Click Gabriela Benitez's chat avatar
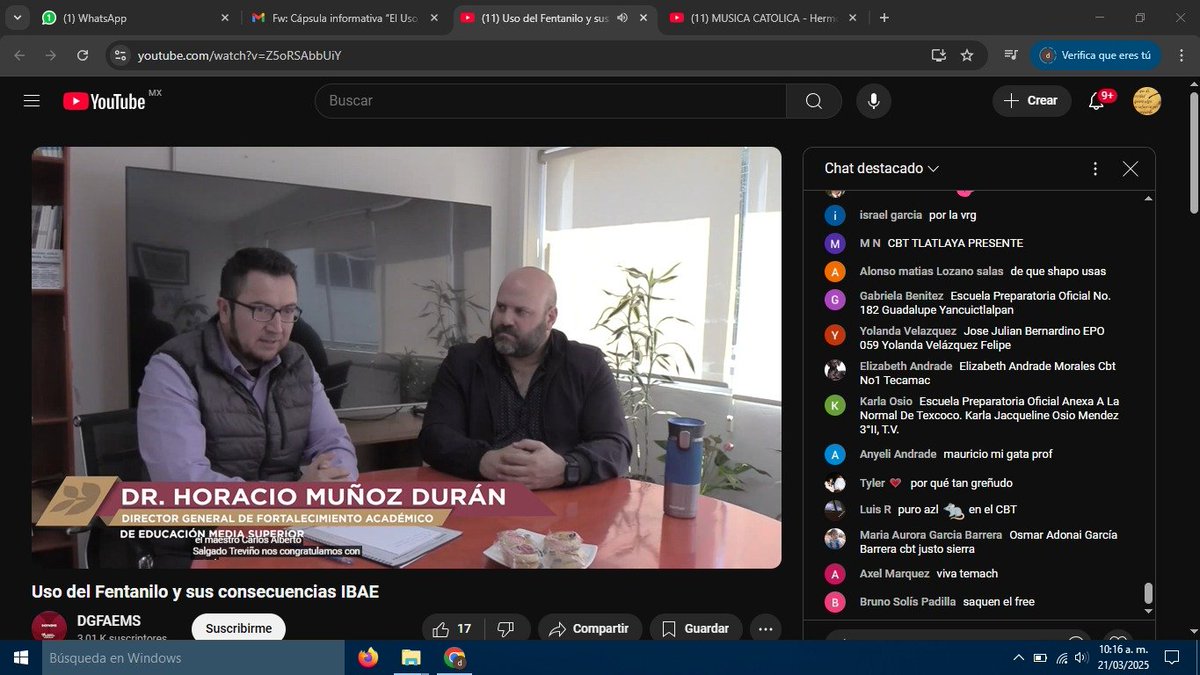Viewport: 1200px width, 675px height. pyautogui.click(x=835, y=300)
